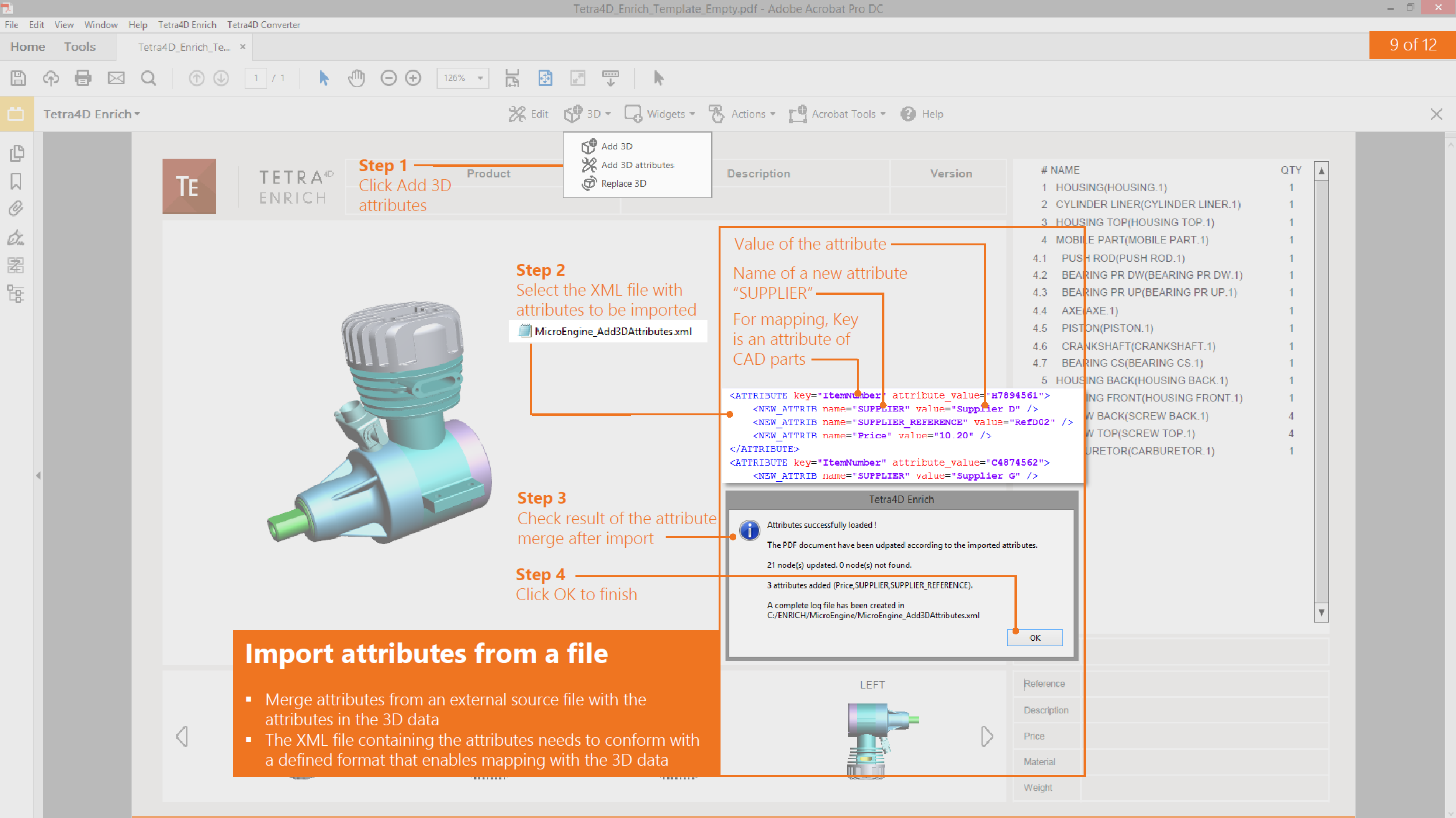Click the 3D engine model view
This screenshot has width=1456, height=818.
coord(380,423)
